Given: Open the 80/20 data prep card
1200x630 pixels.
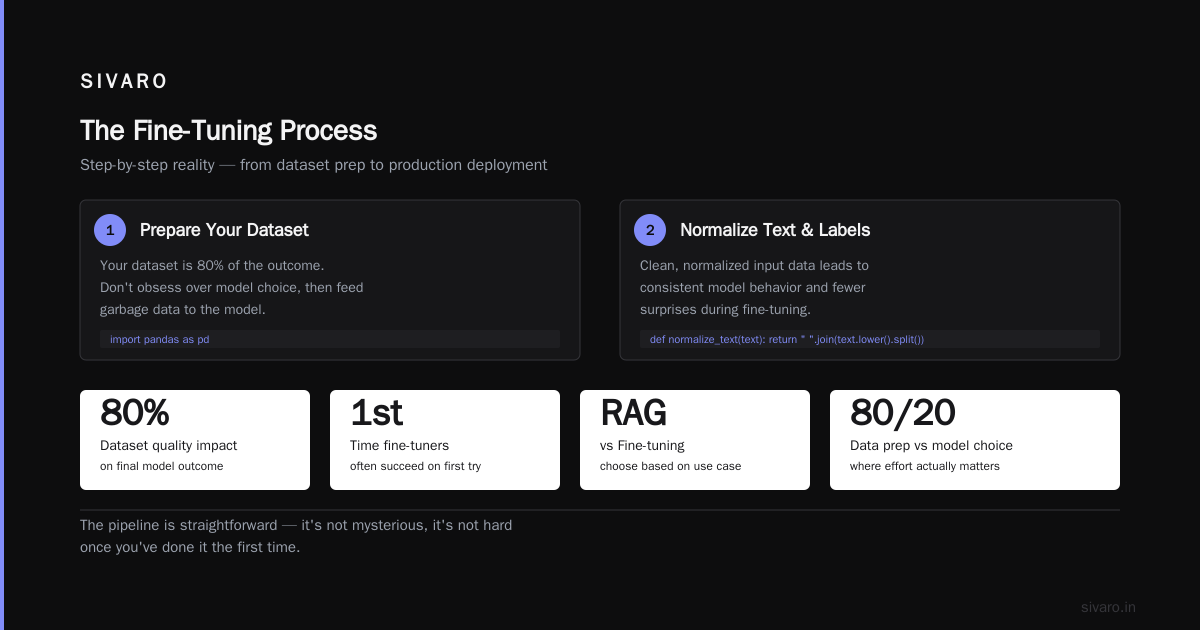Looking at the screenshot, I should click(975, 440).
